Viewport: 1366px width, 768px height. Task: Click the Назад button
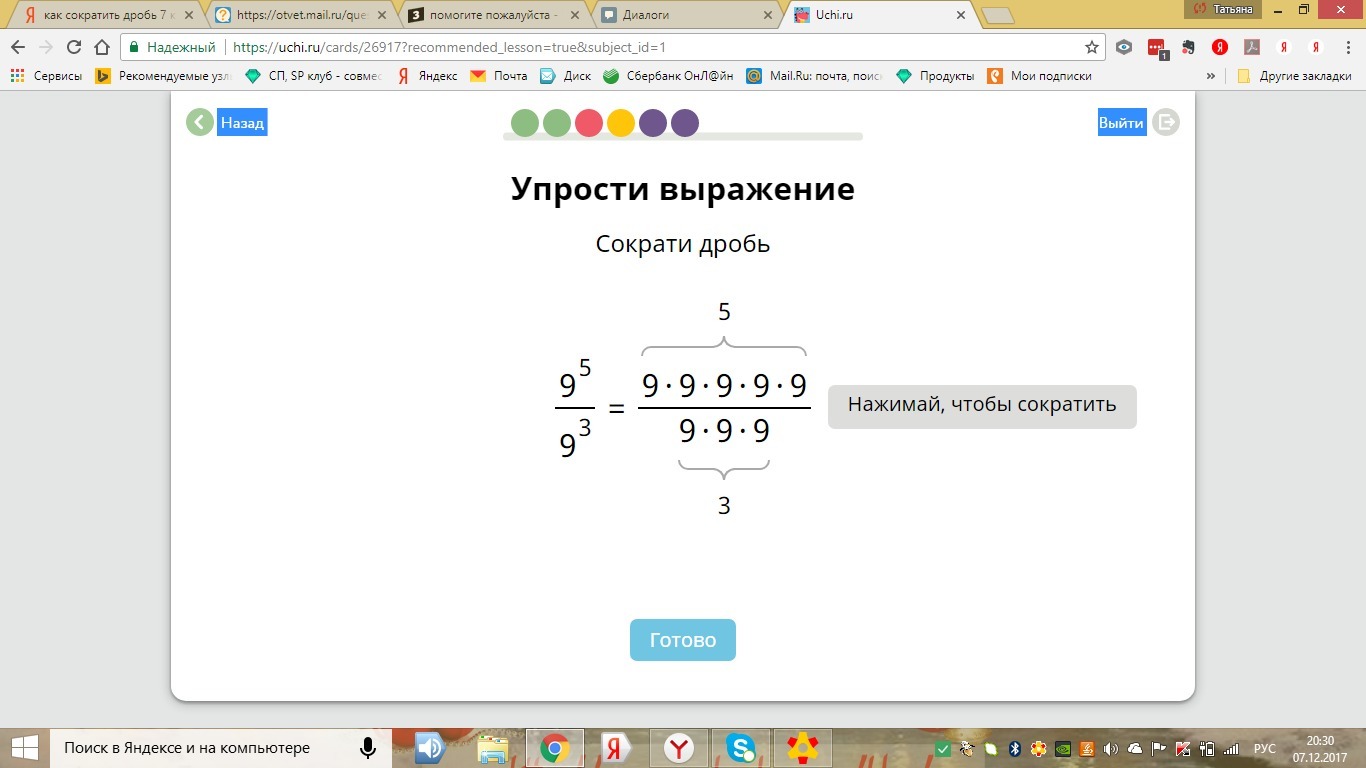pyautogui.click(x=242, y=123)
